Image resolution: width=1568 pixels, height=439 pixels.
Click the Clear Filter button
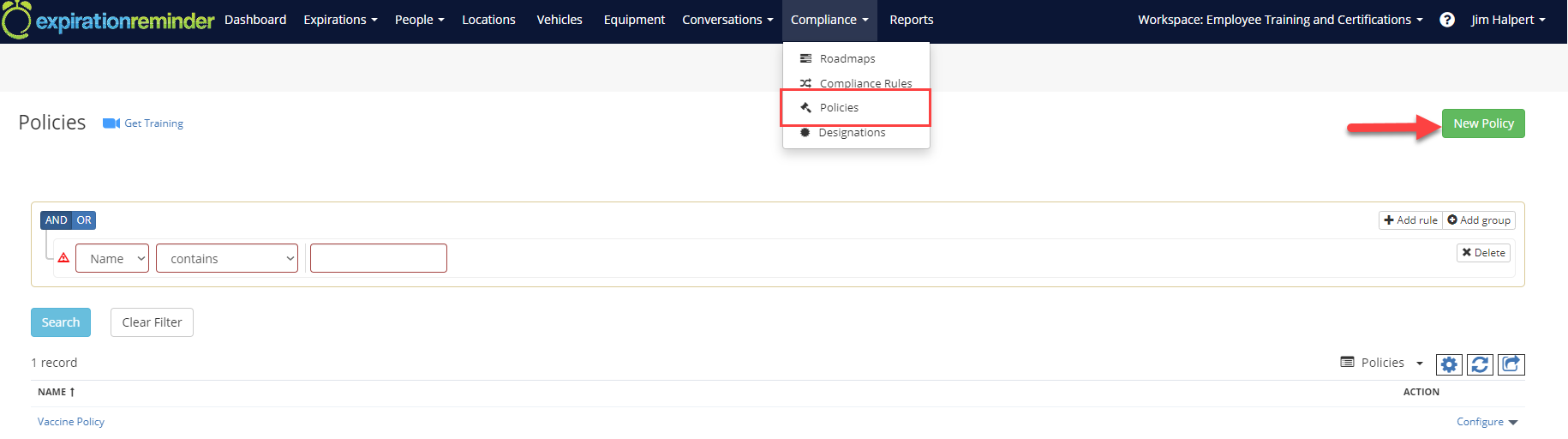152,322
